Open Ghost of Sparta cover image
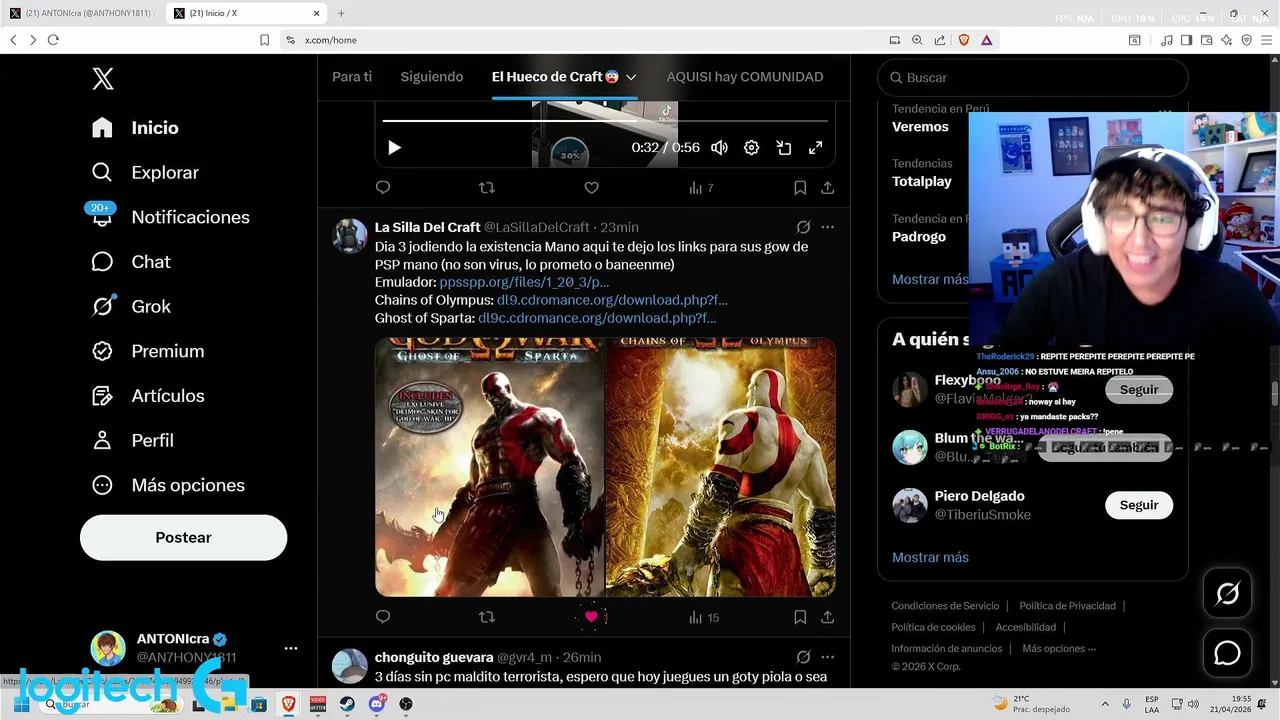Image resolution: width=1280 pixels, height=720 pixels. [x=490, y=467]
